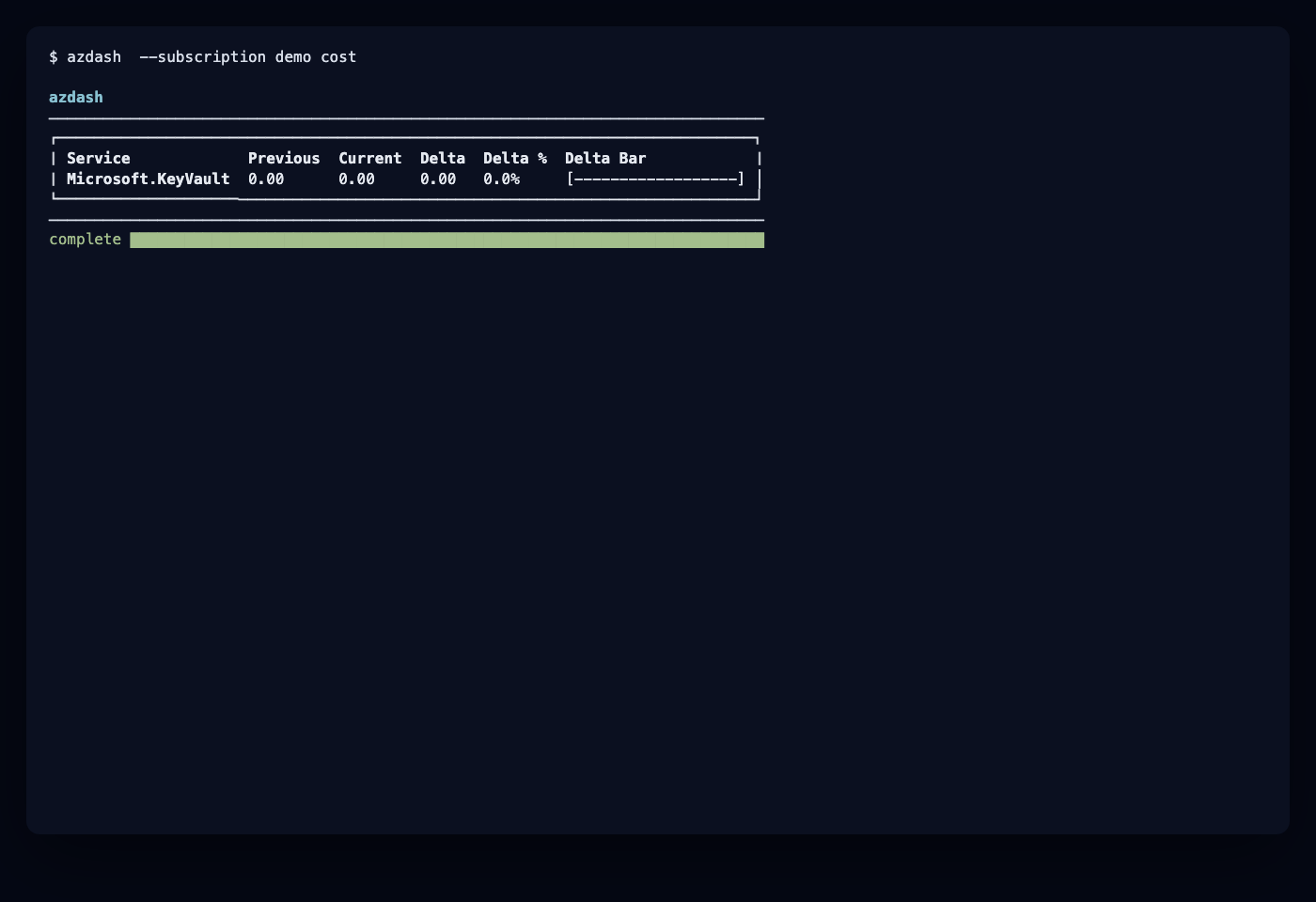Click the command line text 'azdash --subscription demo cost'
This screenshot has width=1316, height=902.
[211, 57]
